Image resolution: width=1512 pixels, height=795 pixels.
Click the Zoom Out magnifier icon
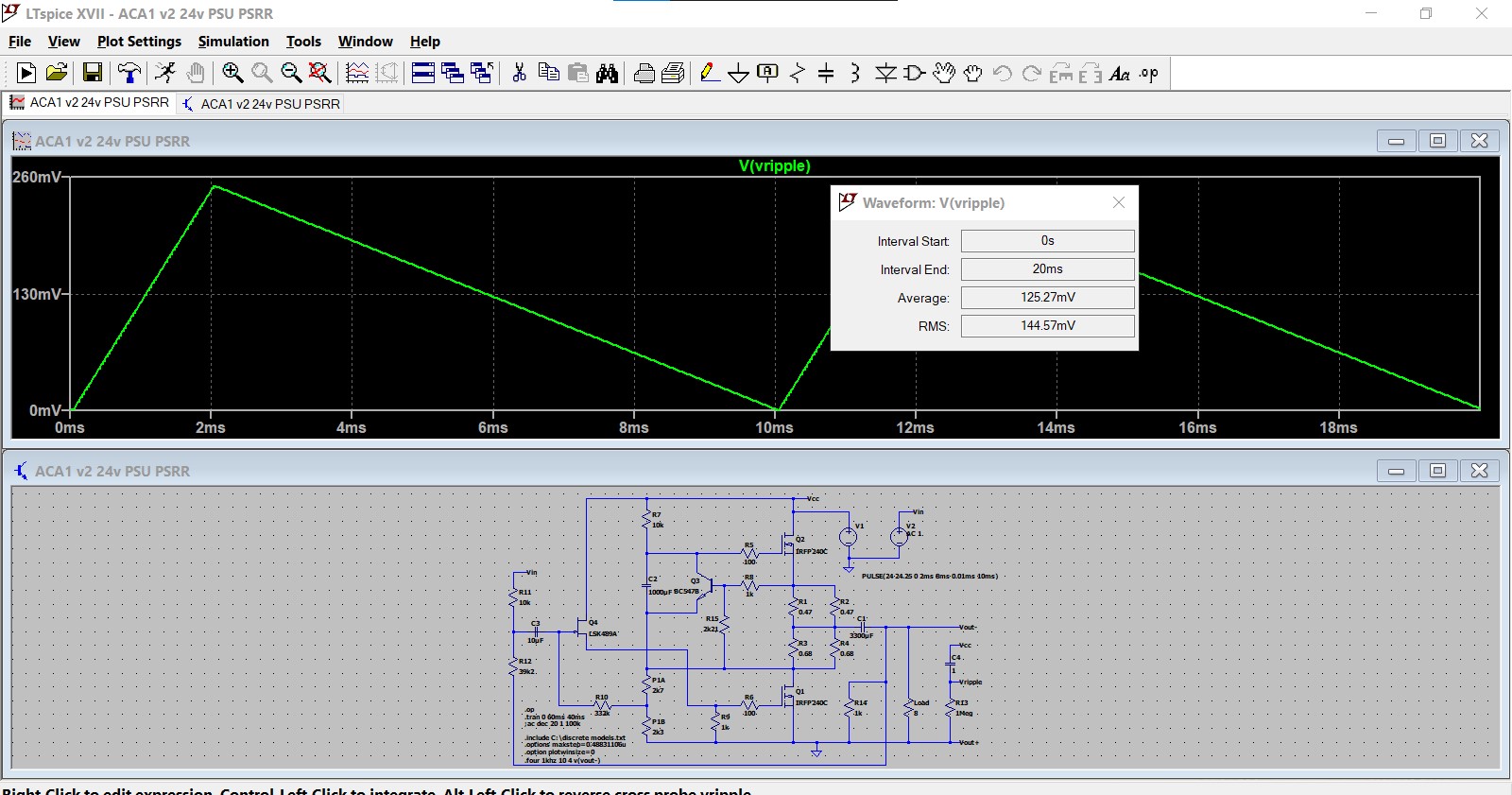click(291, 73)
